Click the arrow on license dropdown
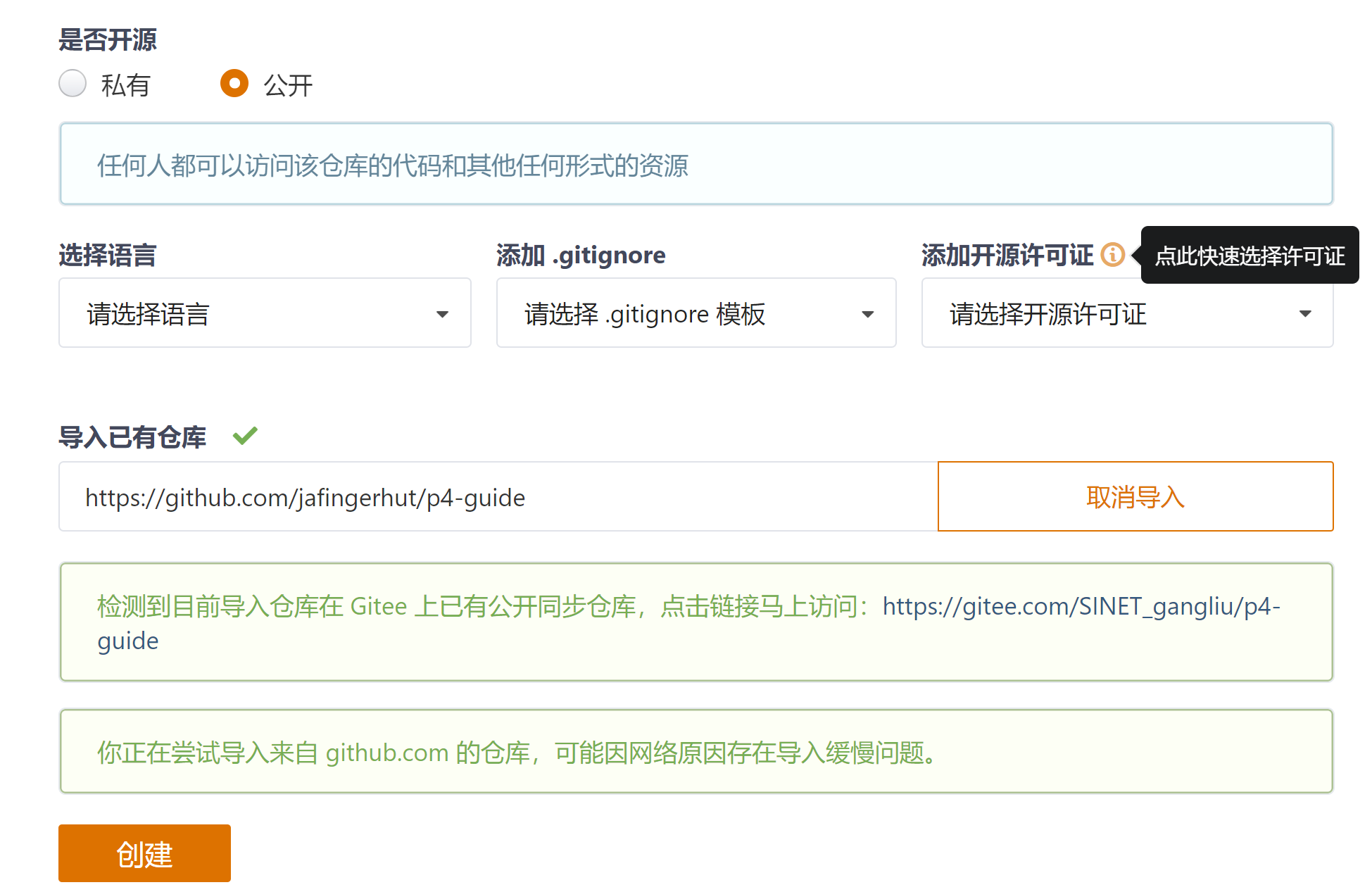 pyautogui.click(x=1305, y=314)
